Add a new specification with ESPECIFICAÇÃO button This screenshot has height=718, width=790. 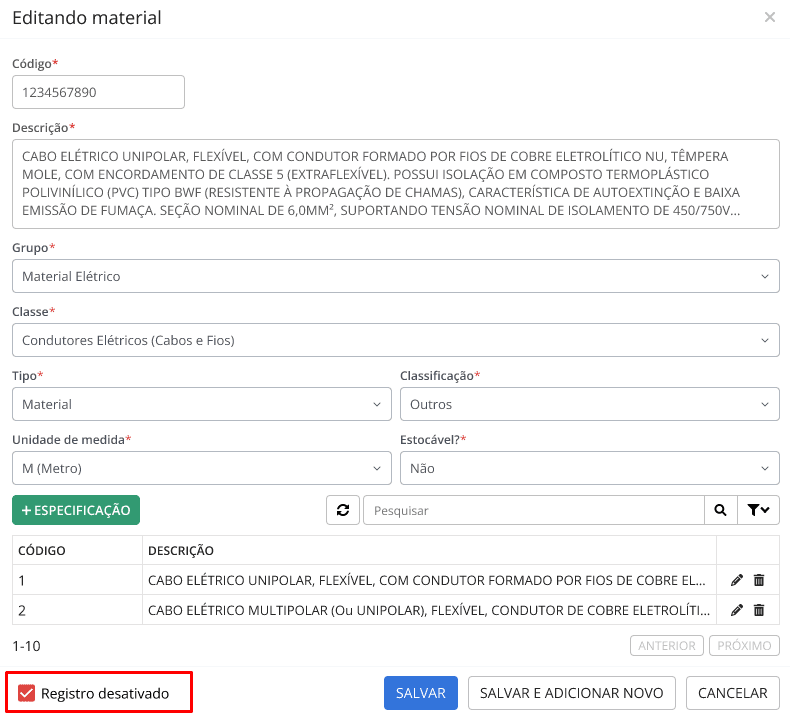[76, 510]
